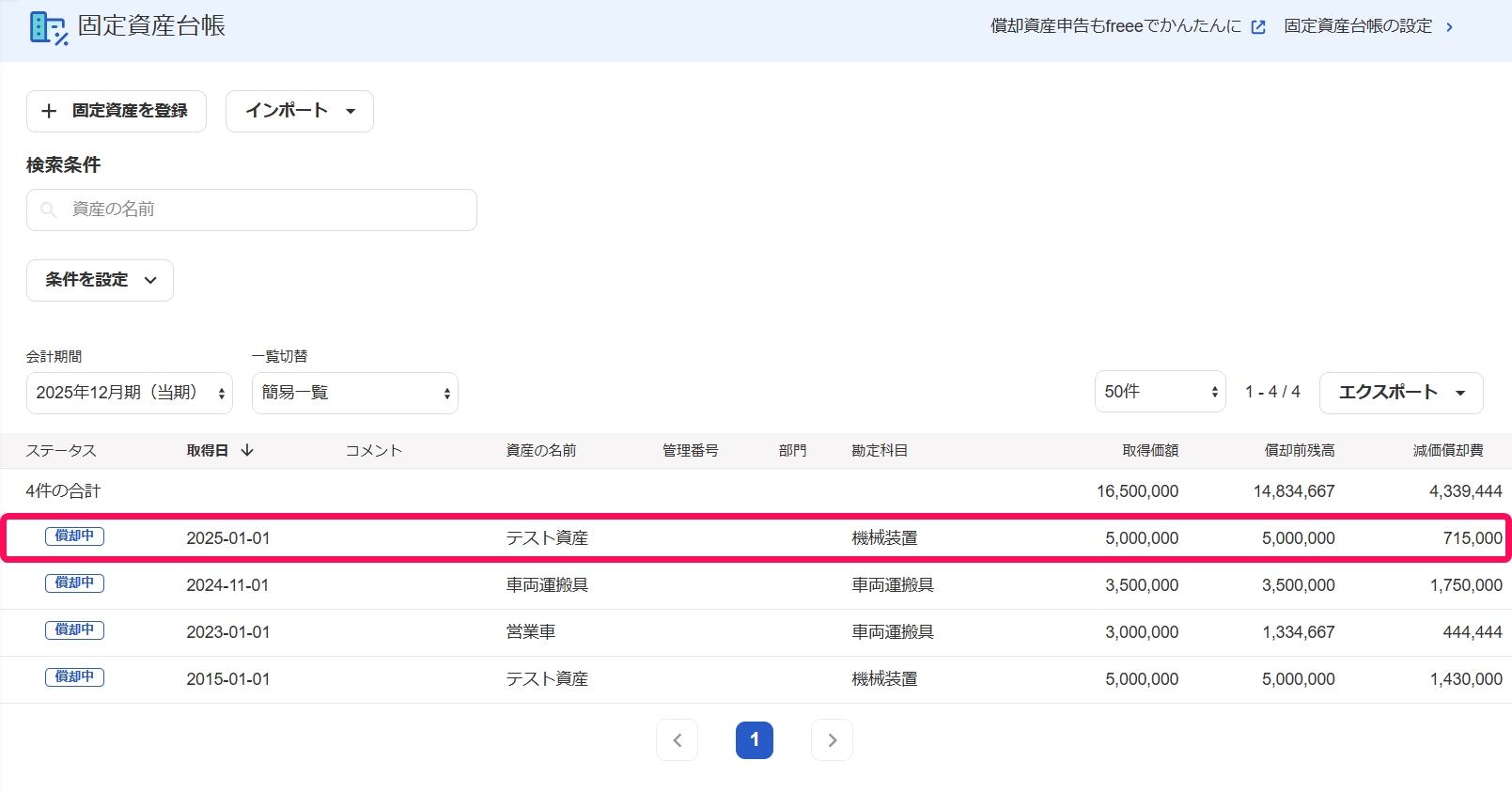Click the date 2024-11-01
The height and width of the screenshot is (792, 1512).
pos(227,585)
